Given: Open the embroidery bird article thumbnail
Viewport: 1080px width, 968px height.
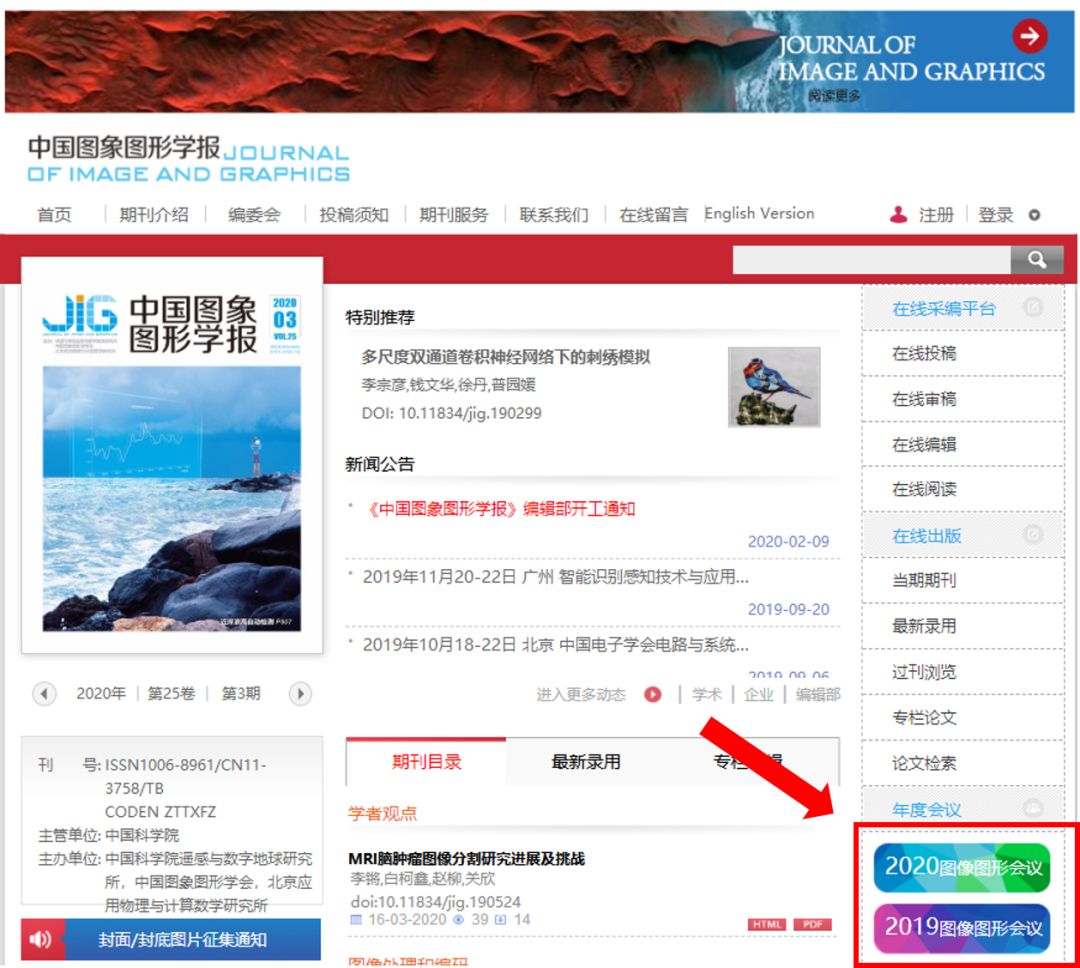Looking at the screenshot, I should pyautogui.click(x=774, y=387).
